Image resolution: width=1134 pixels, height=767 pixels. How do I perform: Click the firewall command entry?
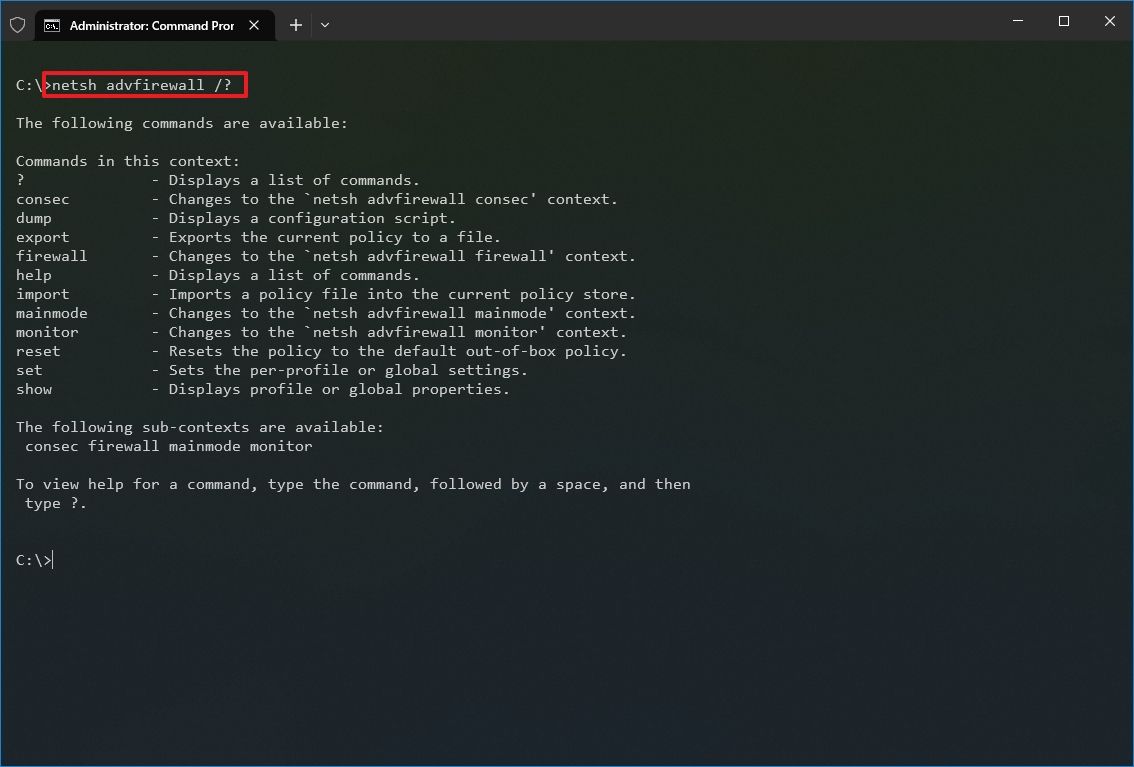point(51,256)
